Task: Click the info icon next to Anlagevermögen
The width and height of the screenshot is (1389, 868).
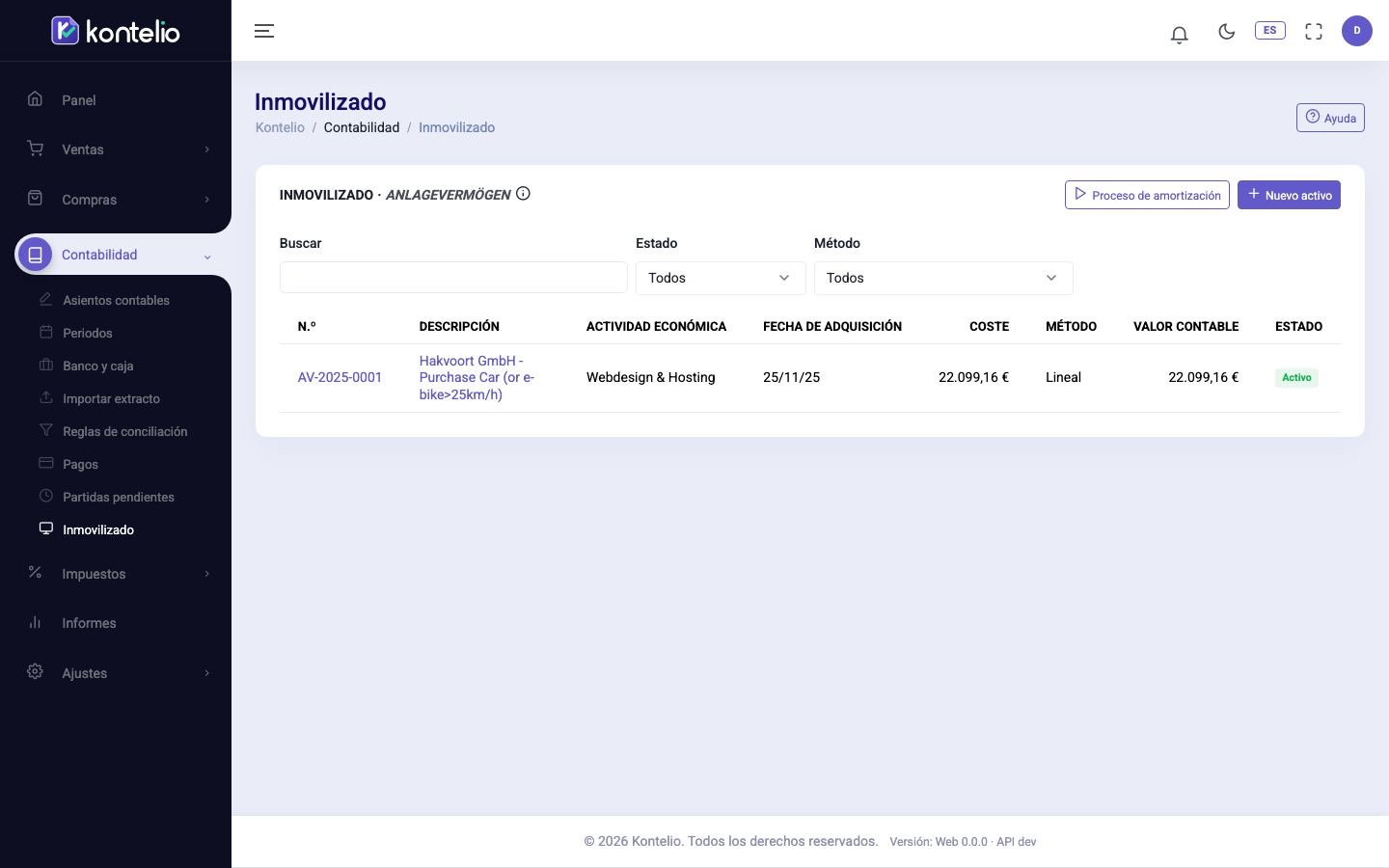Action: pyautogui.click(x=523, y=194)
